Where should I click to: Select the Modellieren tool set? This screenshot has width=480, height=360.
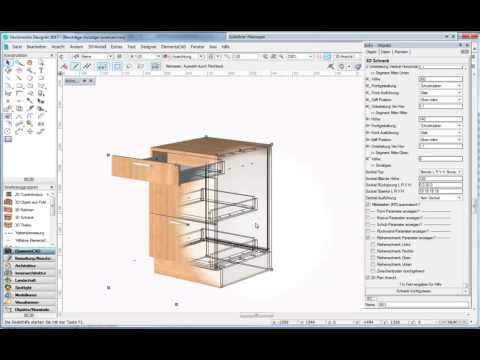pos(30,295)
